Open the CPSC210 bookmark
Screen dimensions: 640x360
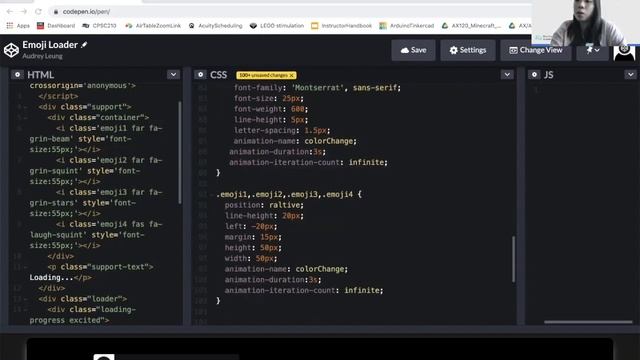[99, 26]
